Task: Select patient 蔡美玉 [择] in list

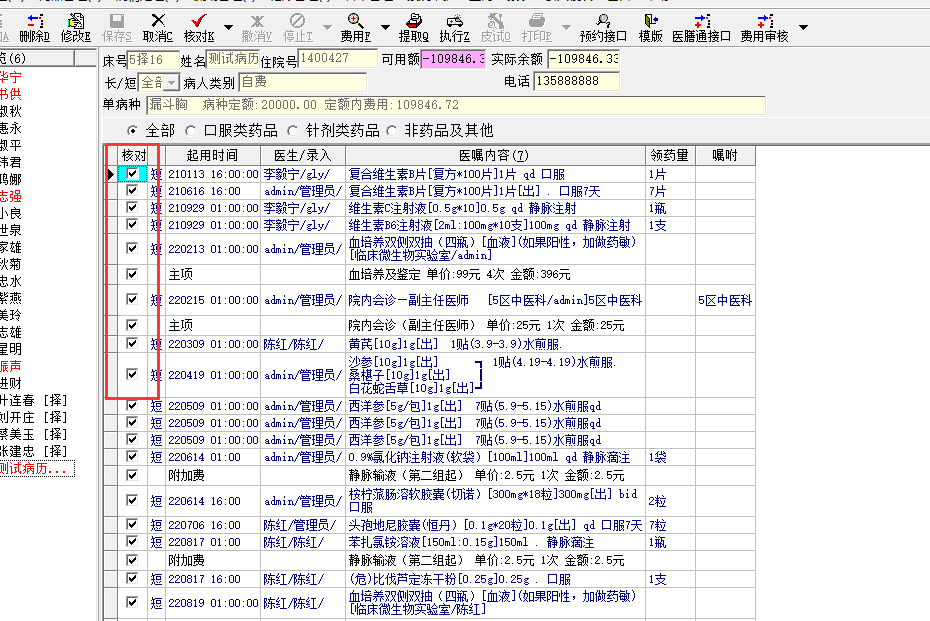Action: pyautogui.click(x=34, y=434)
